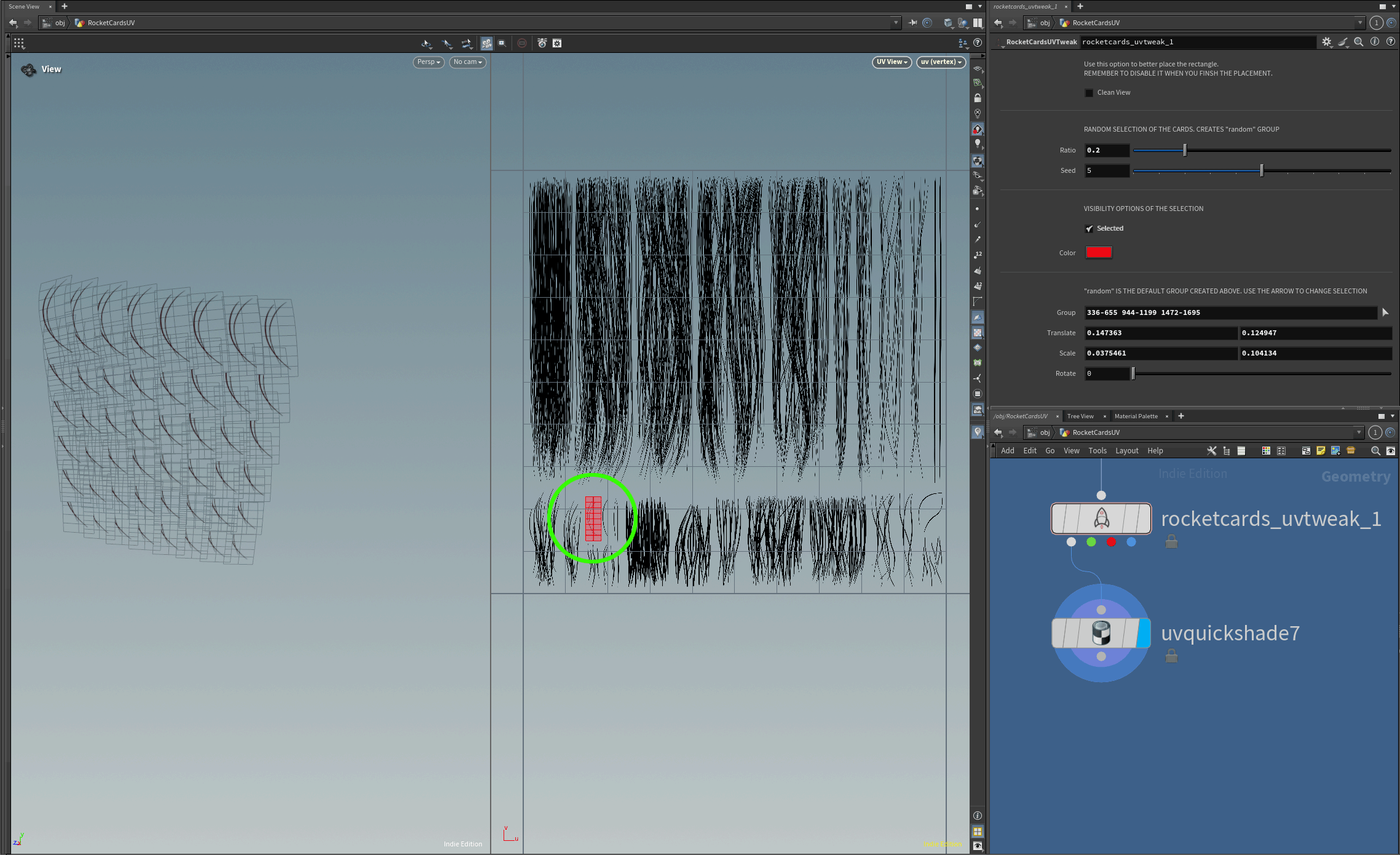Click the magnifier find-node icon in network editor

[x=1375, y=451]
